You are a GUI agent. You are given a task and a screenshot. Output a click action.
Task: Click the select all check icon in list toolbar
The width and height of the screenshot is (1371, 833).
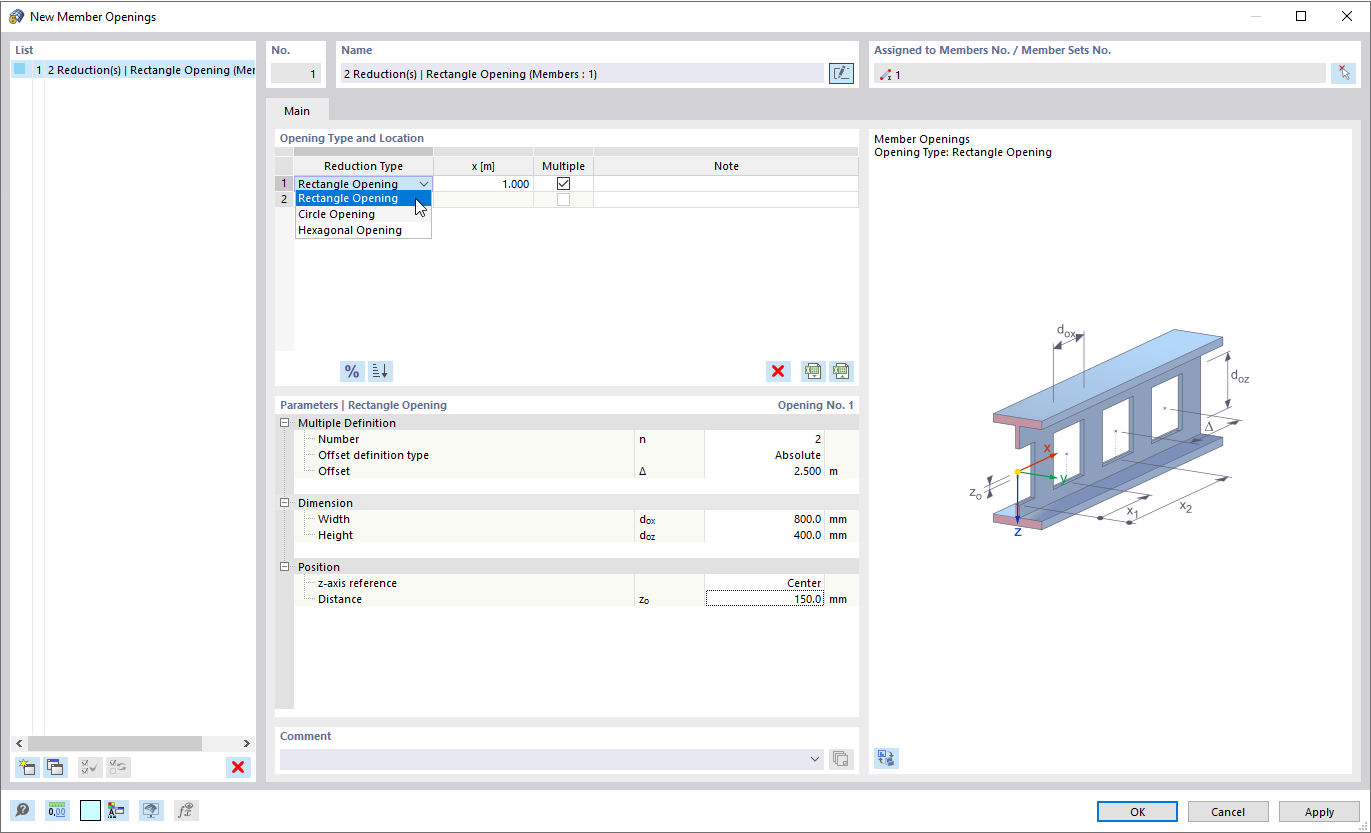click(90, 767)
